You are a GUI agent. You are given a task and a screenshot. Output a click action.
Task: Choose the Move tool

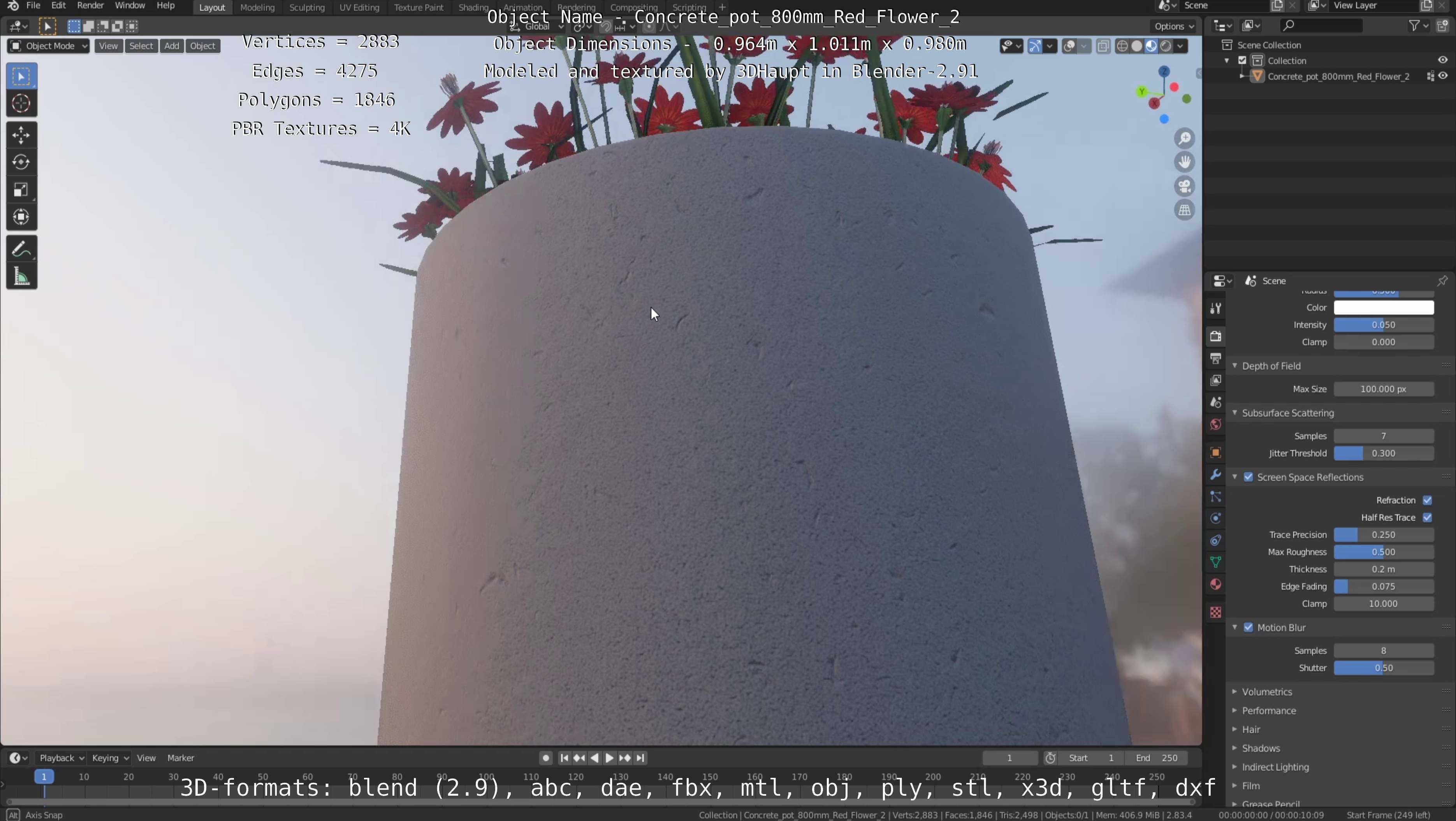coord(21,135)
